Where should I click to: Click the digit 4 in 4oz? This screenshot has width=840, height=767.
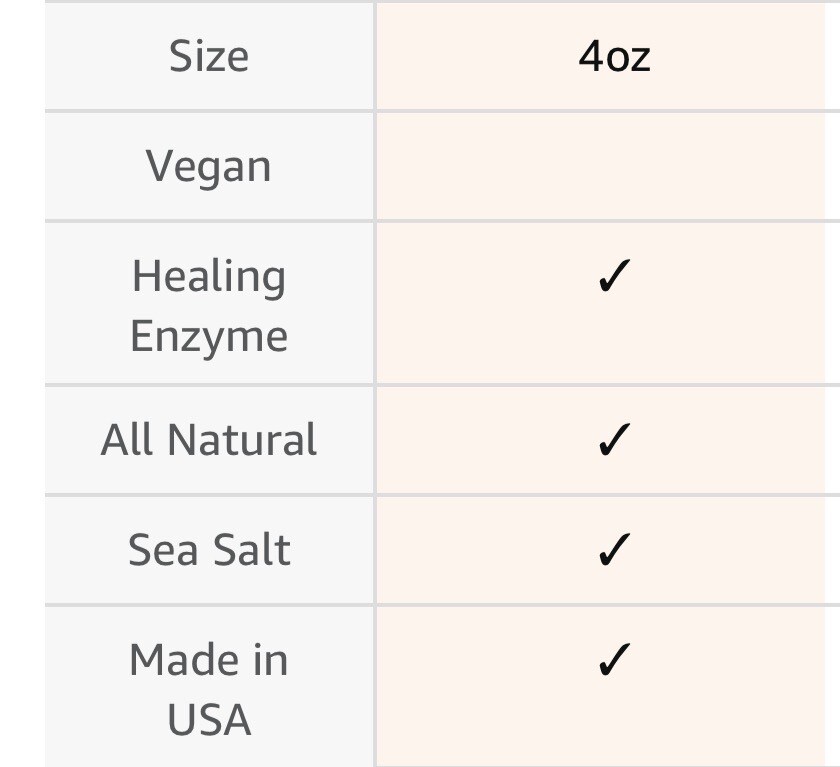(x=591, y=56)
